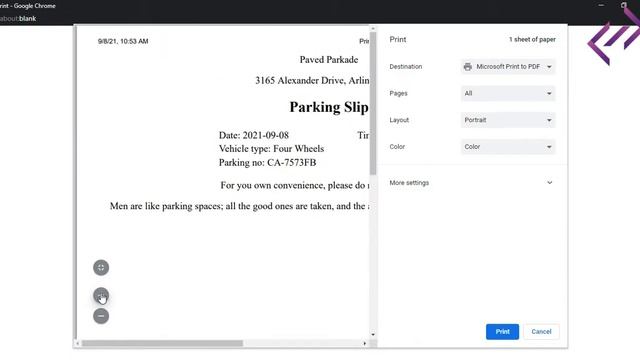Viewport: 640px width, 360px height.
Task: Click the printer icon in Destination
Action: [x=468, y=67]
